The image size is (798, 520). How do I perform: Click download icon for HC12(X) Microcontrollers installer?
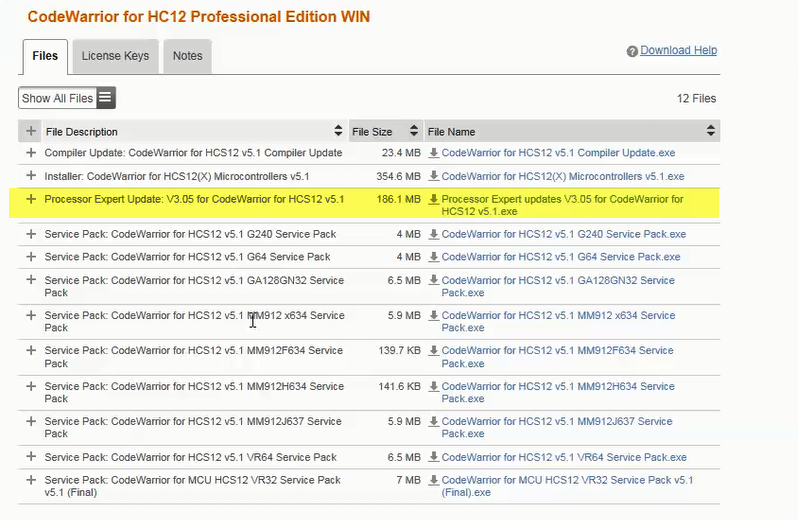tap(434, 176)
